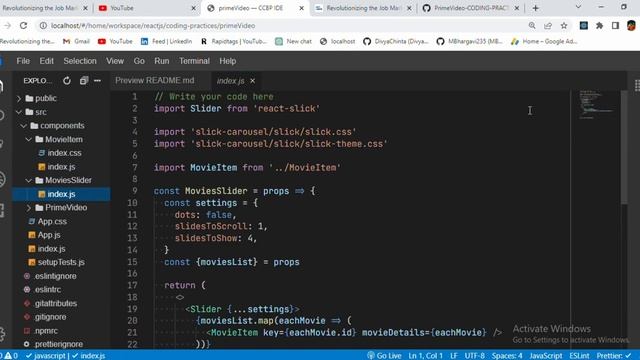Screen dimensions: 640x360
Task: Open Gmail bookmark
Action: coord(76,41)
